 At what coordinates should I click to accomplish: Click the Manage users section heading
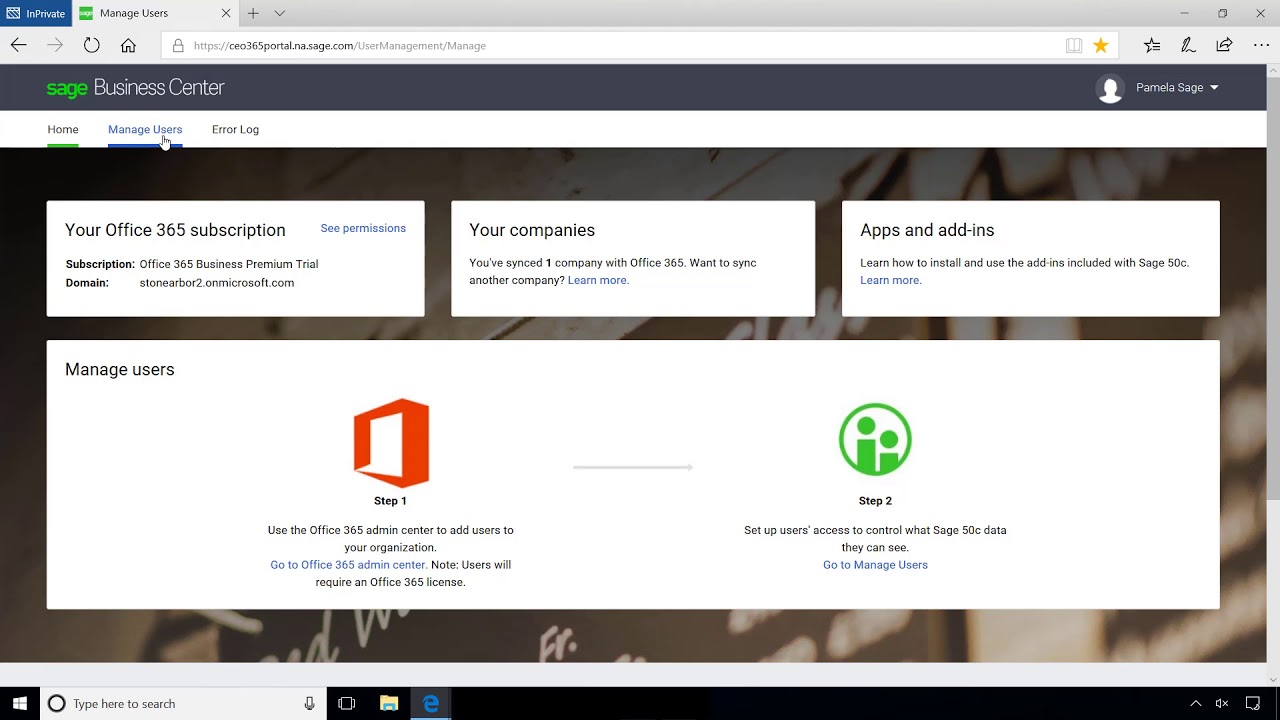tap(120, 369)
